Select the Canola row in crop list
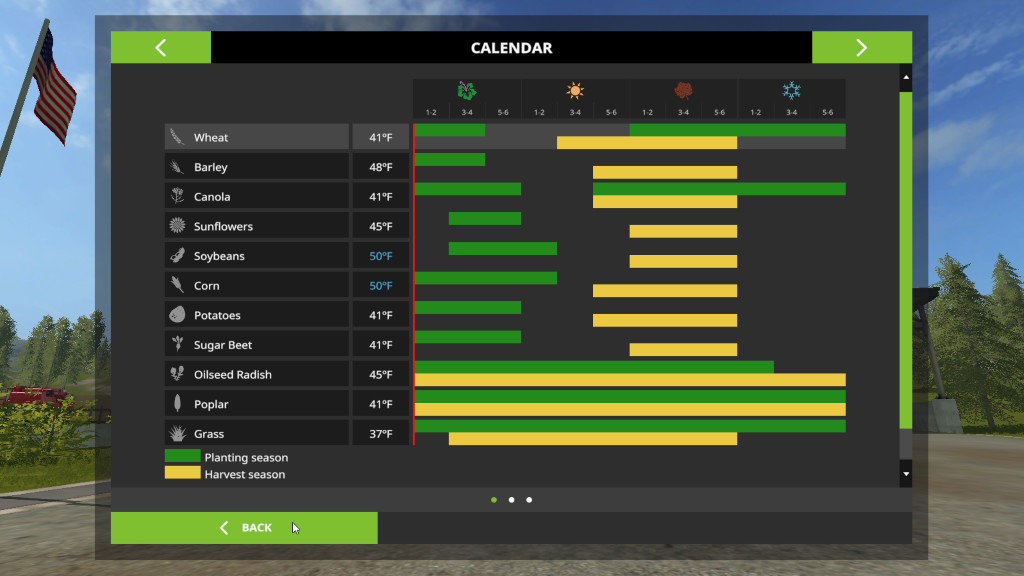The height and width of the screenshot is (576, 1024). click(257, 197)
